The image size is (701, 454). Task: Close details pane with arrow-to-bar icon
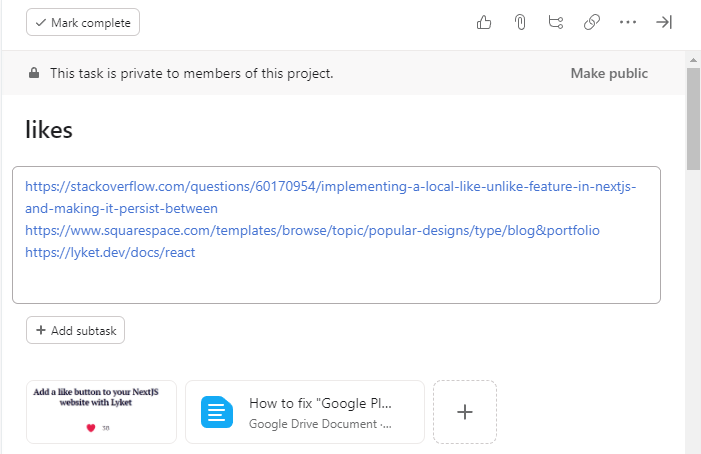pyautogui.click(x=664, y=22)
